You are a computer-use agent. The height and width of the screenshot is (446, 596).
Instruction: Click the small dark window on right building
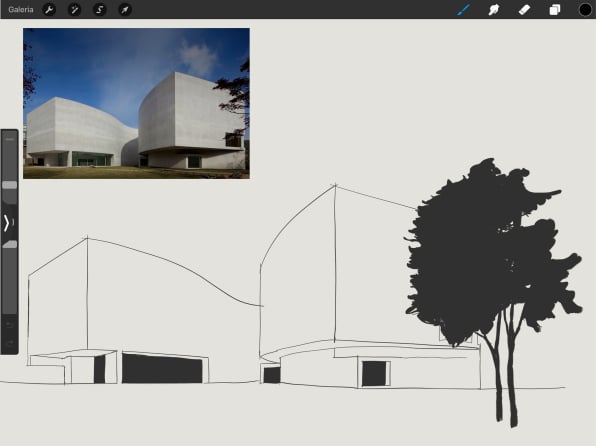[x=374, y=373]
